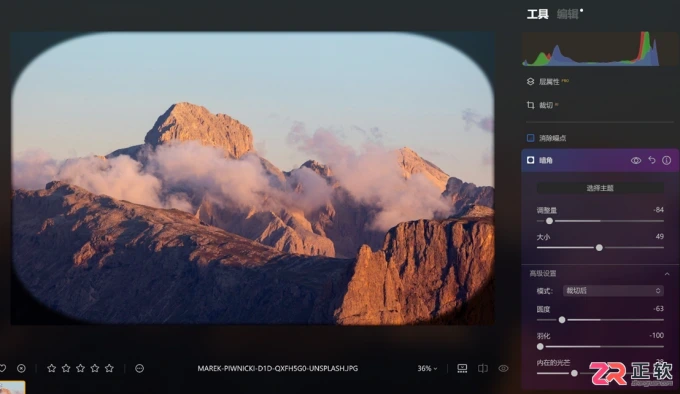Open the 层属性 layer properties tool
This screenshot has width=680, height=394.
point(549,82)
